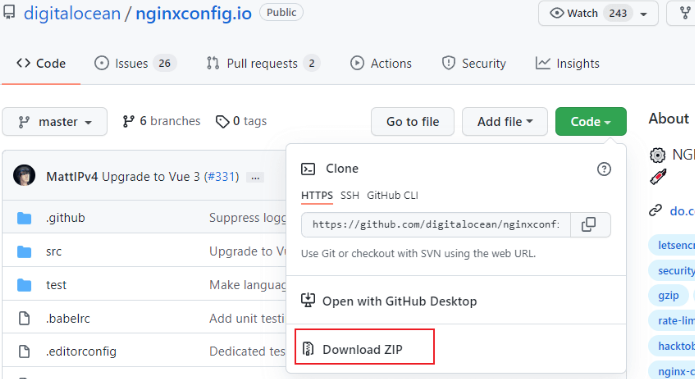Image resolution: width=695 pixels, height=379 pixels.
Task: Open the .github folder
Action: point(66,218)
